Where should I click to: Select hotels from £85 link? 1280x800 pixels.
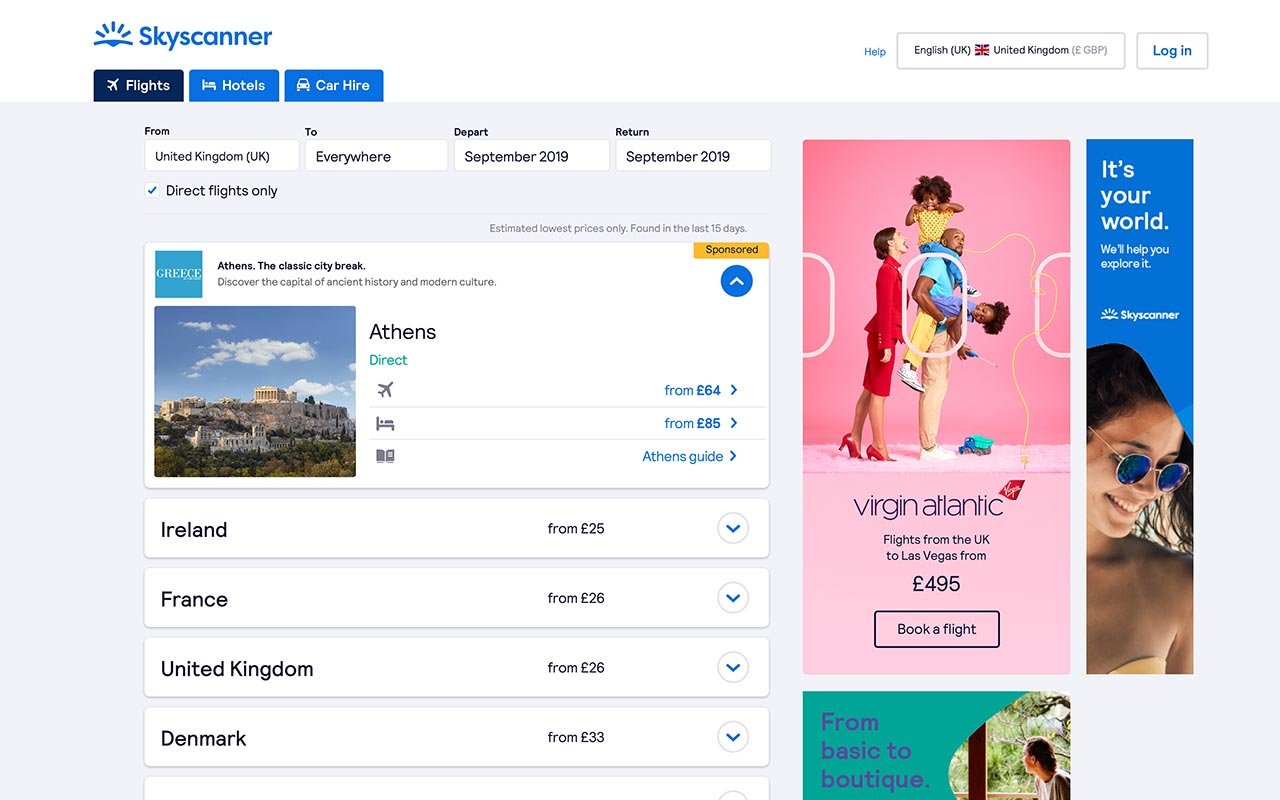point(701,423)
